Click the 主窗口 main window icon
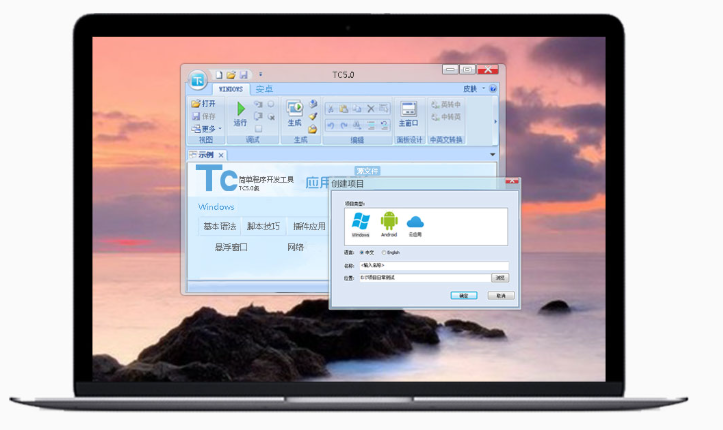This screenshot has width=723, height=430. point(409,114)
